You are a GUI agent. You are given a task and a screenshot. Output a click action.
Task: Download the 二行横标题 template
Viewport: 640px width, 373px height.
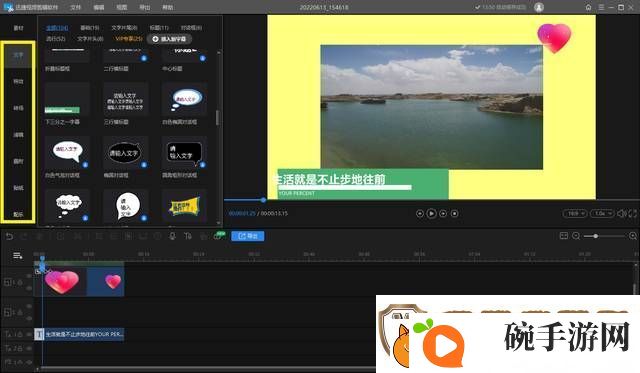click(x=144, y=58)
